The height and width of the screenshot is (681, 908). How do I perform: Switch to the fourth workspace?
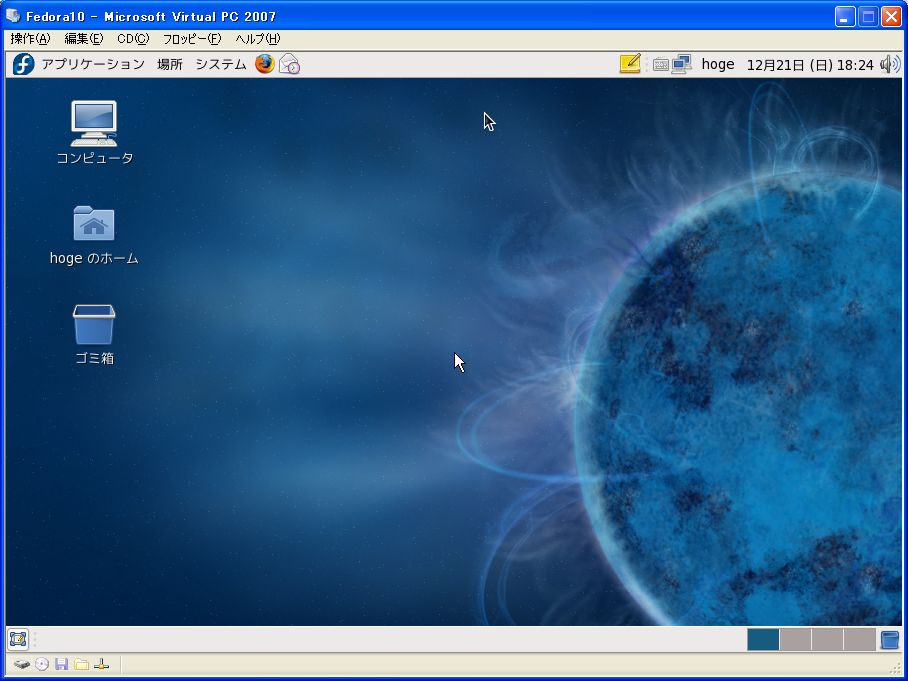[x=859, y=640]
